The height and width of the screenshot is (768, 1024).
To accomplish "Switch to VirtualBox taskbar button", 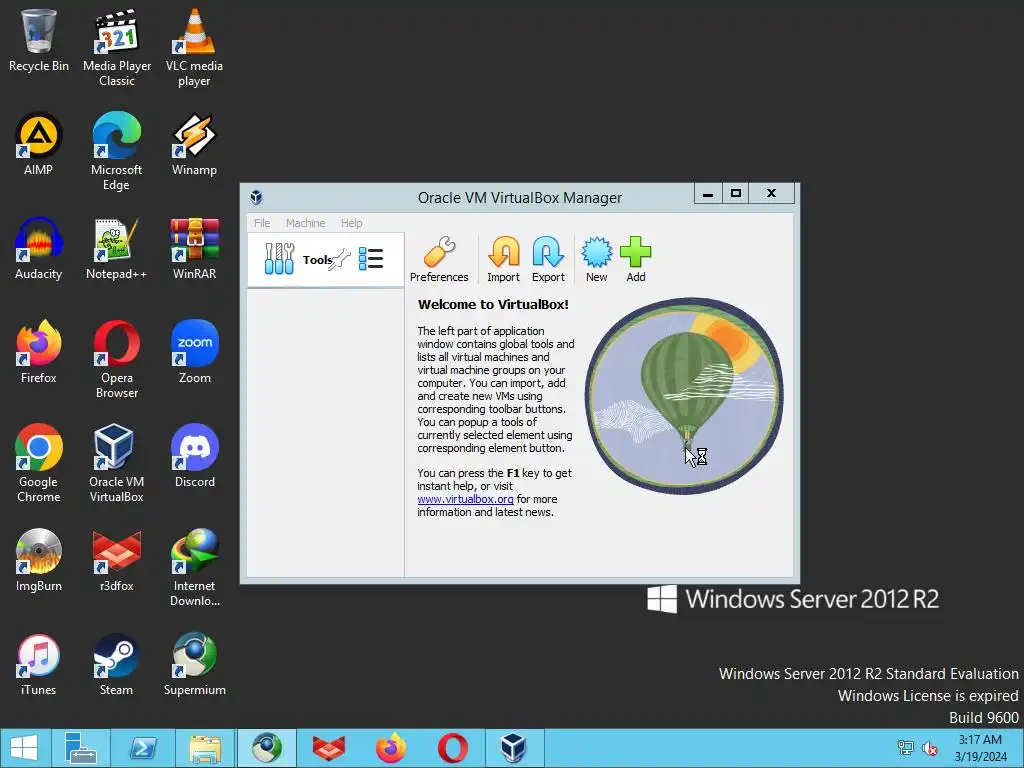I will tap(514, 748).
